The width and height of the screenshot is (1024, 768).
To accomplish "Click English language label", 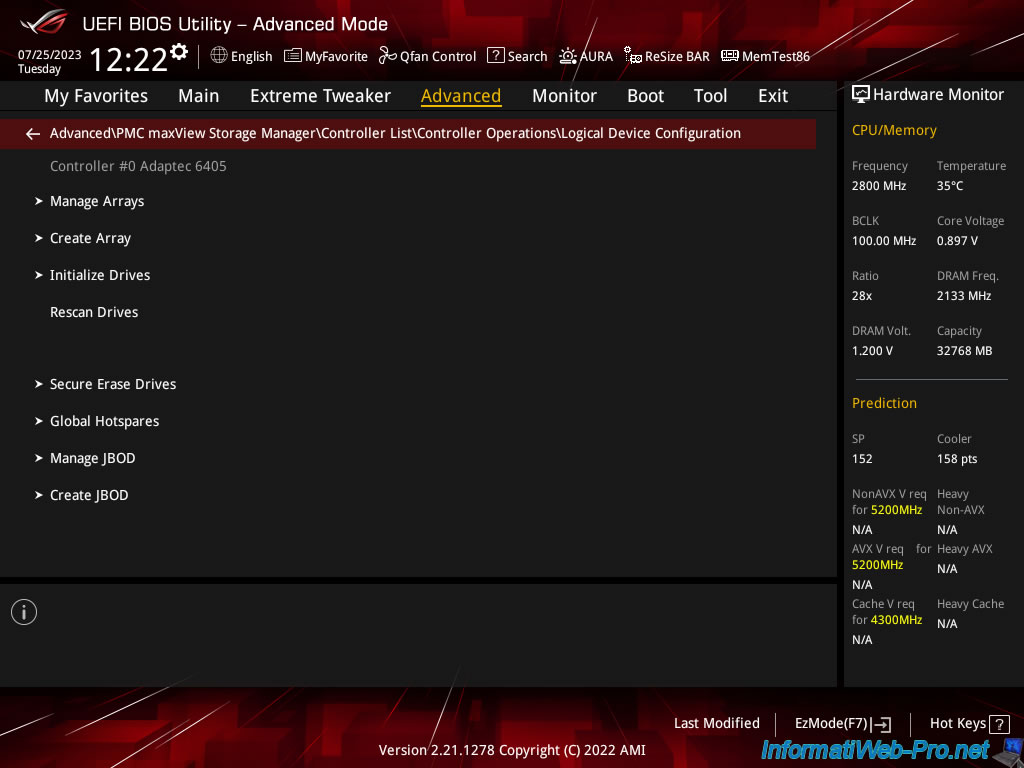I will pyautogui.click(x=251, y=57).
